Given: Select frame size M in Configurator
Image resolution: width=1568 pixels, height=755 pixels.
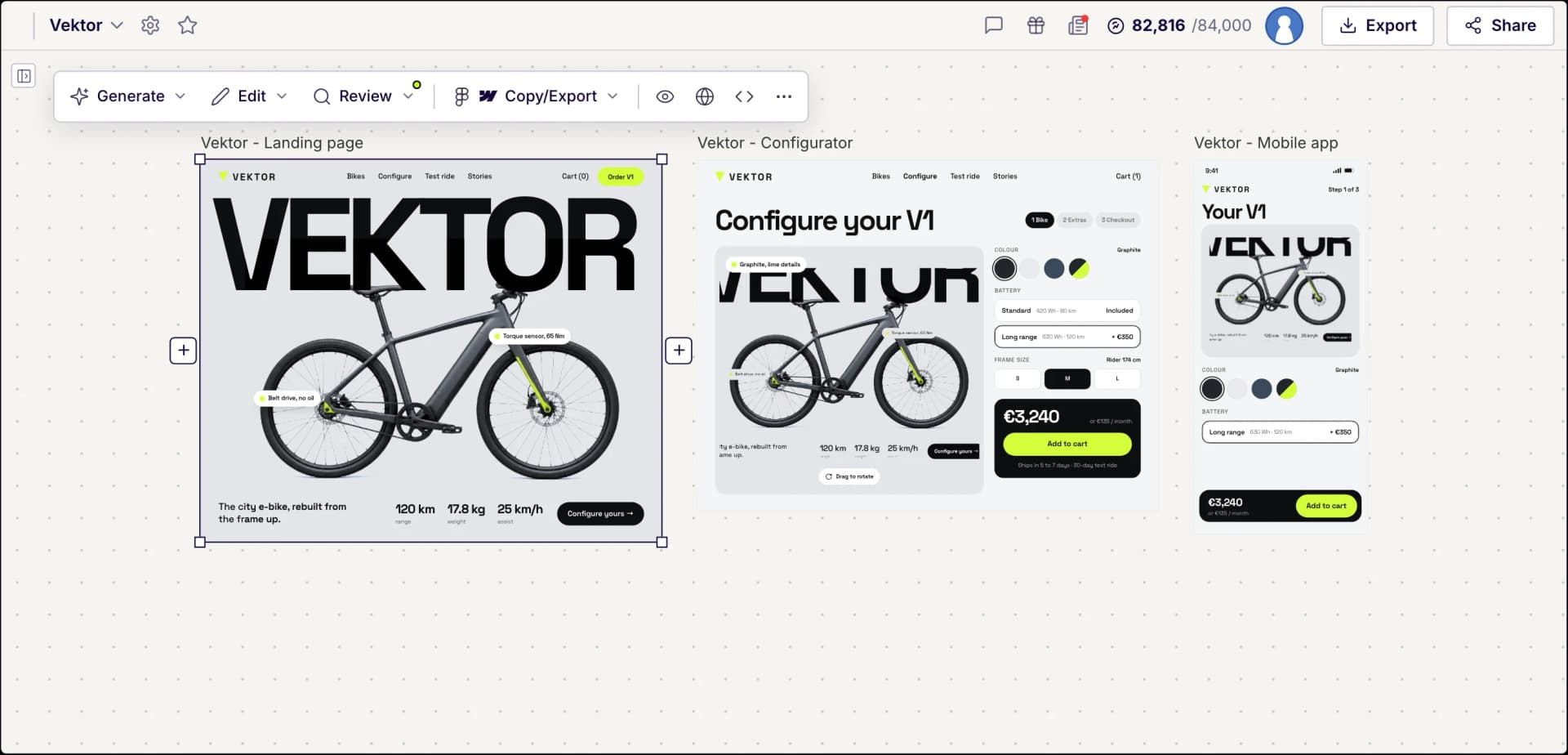Looking at the screenshot, I should tap(1067, 378).
